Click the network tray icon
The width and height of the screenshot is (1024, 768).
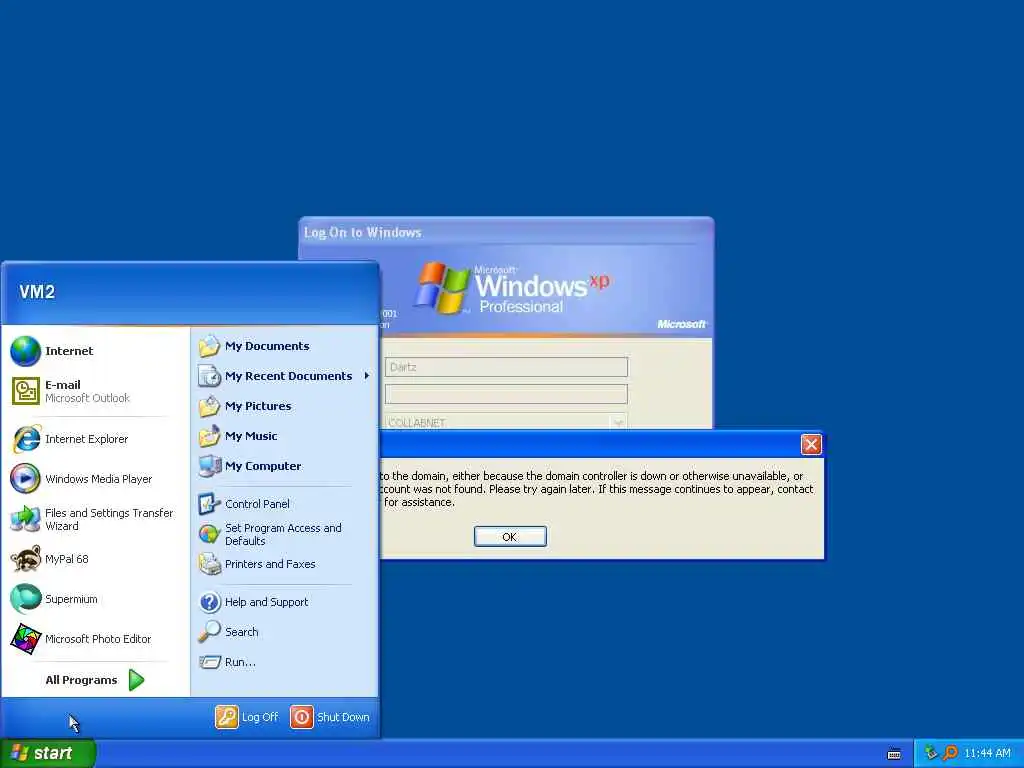click(x=931, y=753)
